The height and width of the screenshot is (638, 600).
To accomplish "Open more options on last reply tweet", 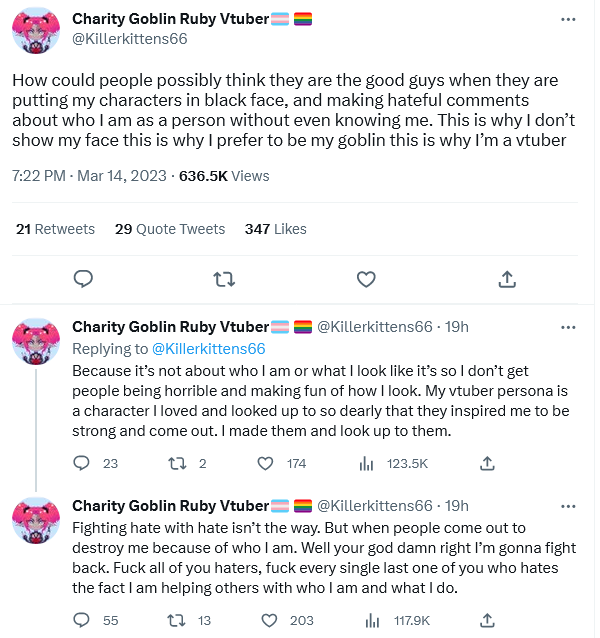I will coord(568,506).
